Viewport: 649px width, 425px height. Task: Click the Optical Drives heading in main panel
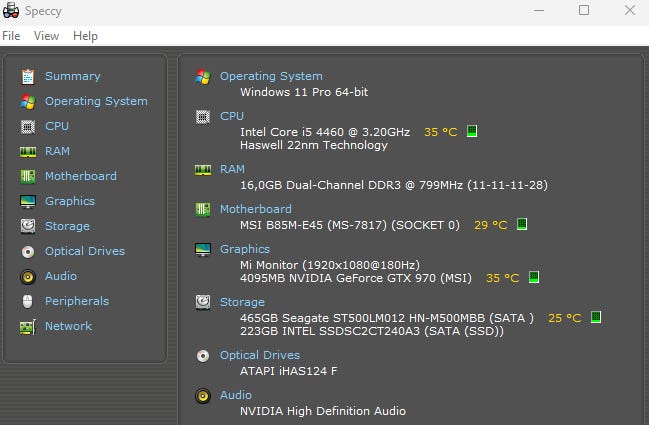tap(260, 355)
